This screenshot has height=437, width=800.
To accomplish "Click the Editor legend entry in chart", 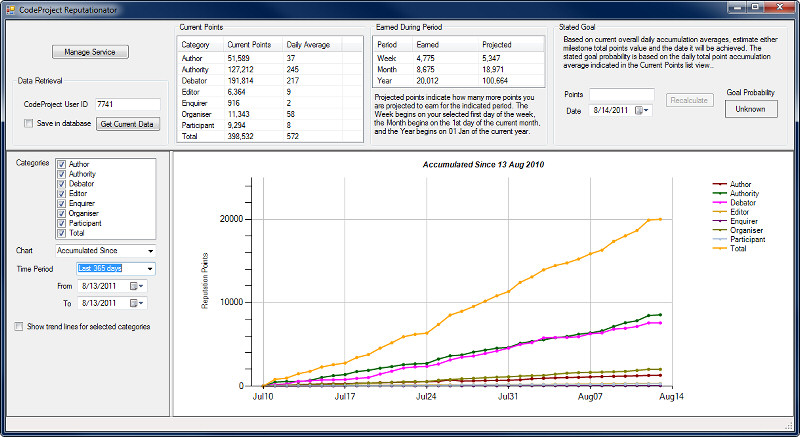I will tap(731, 212).
